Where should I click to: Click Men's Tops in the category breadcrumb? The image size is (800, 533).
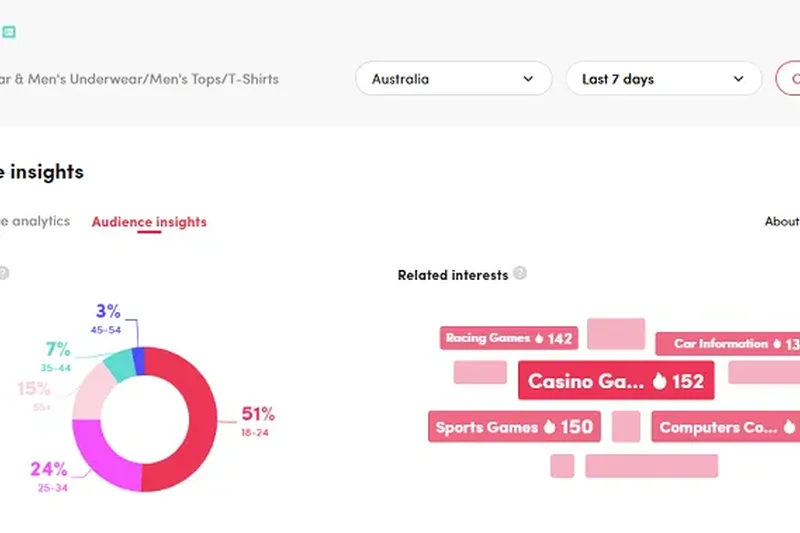[x=183, y=79]
